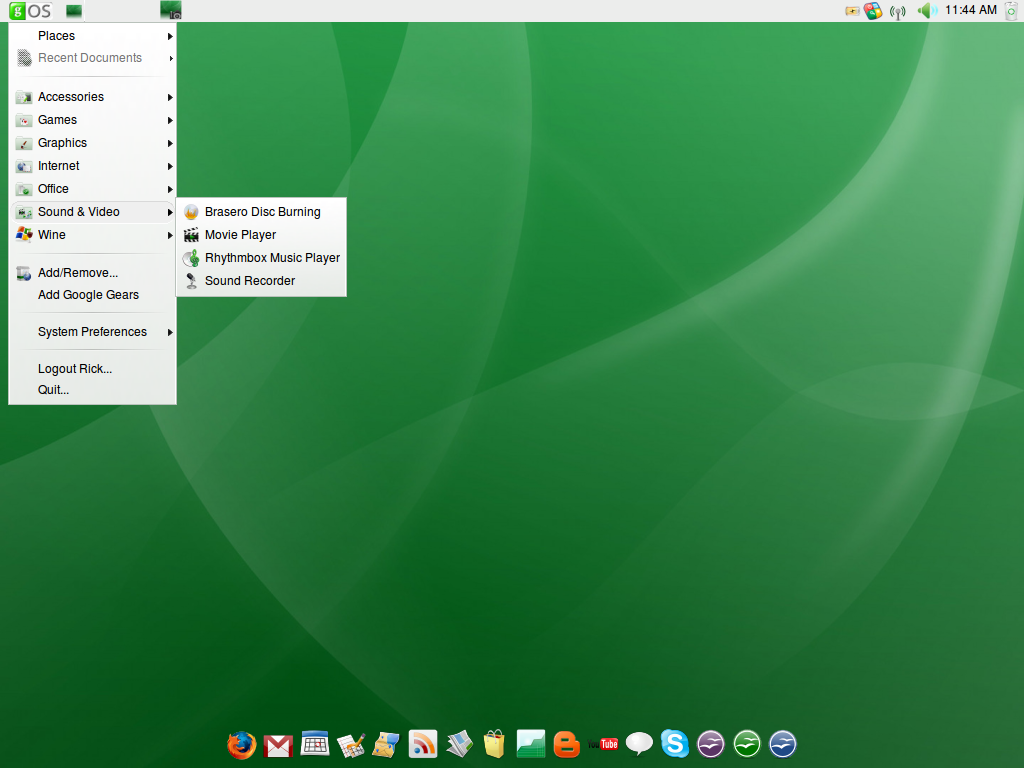Viewport: 1024px width, 768px height.
Task: Expand the Graphics submenu
Action: point(93,142)
